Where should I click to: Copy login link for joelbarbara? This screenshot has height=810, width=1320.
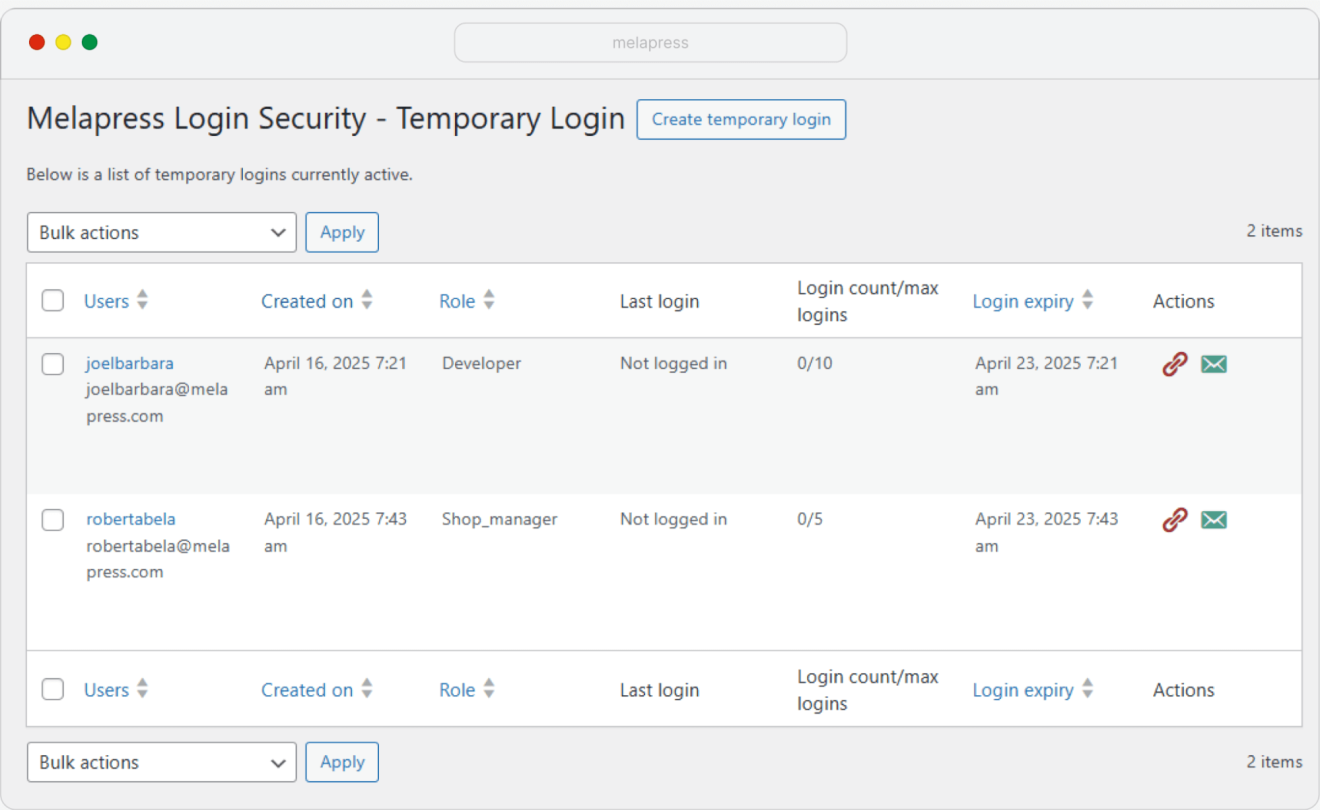point(1175,364)
